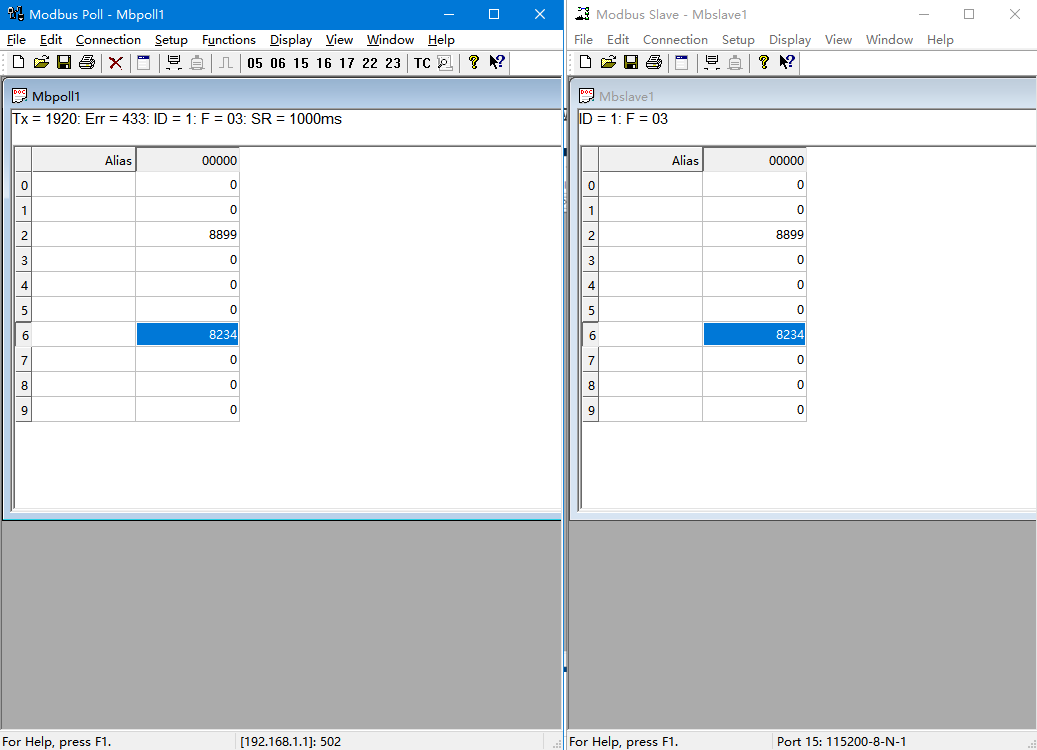The height and width of the screenshot is (750, 1037).
Task: Click the Open folder icon in Modbus Slave
Action: tap(608, 63)
